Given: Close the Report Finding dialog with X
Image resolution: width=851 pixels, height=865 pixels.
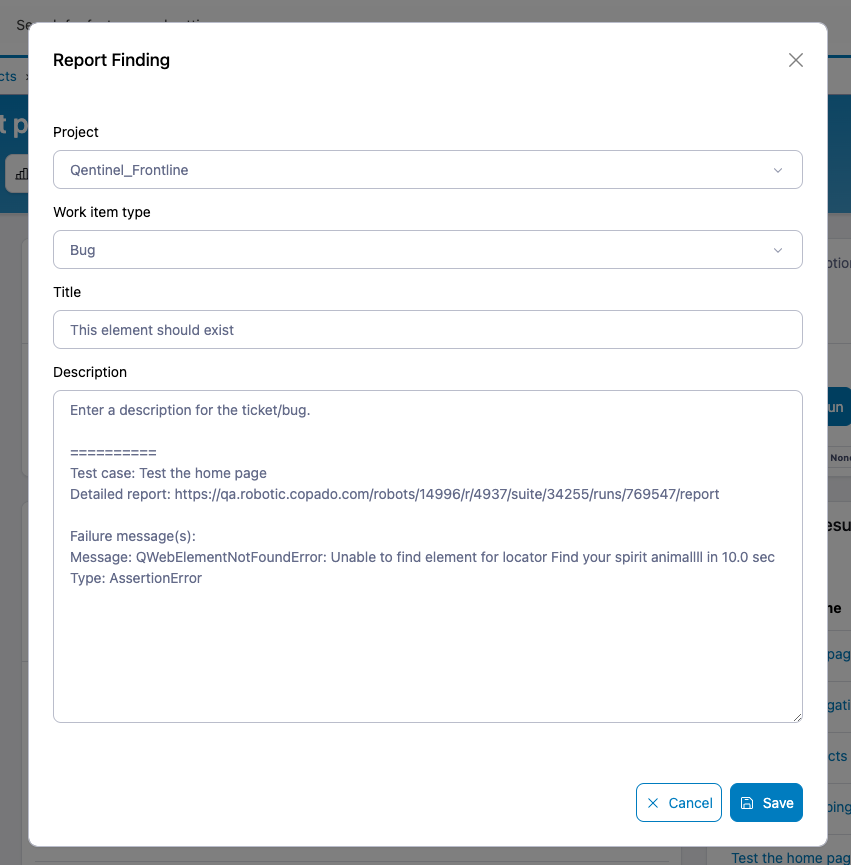Looking at the screenshot, I should 796,60.
